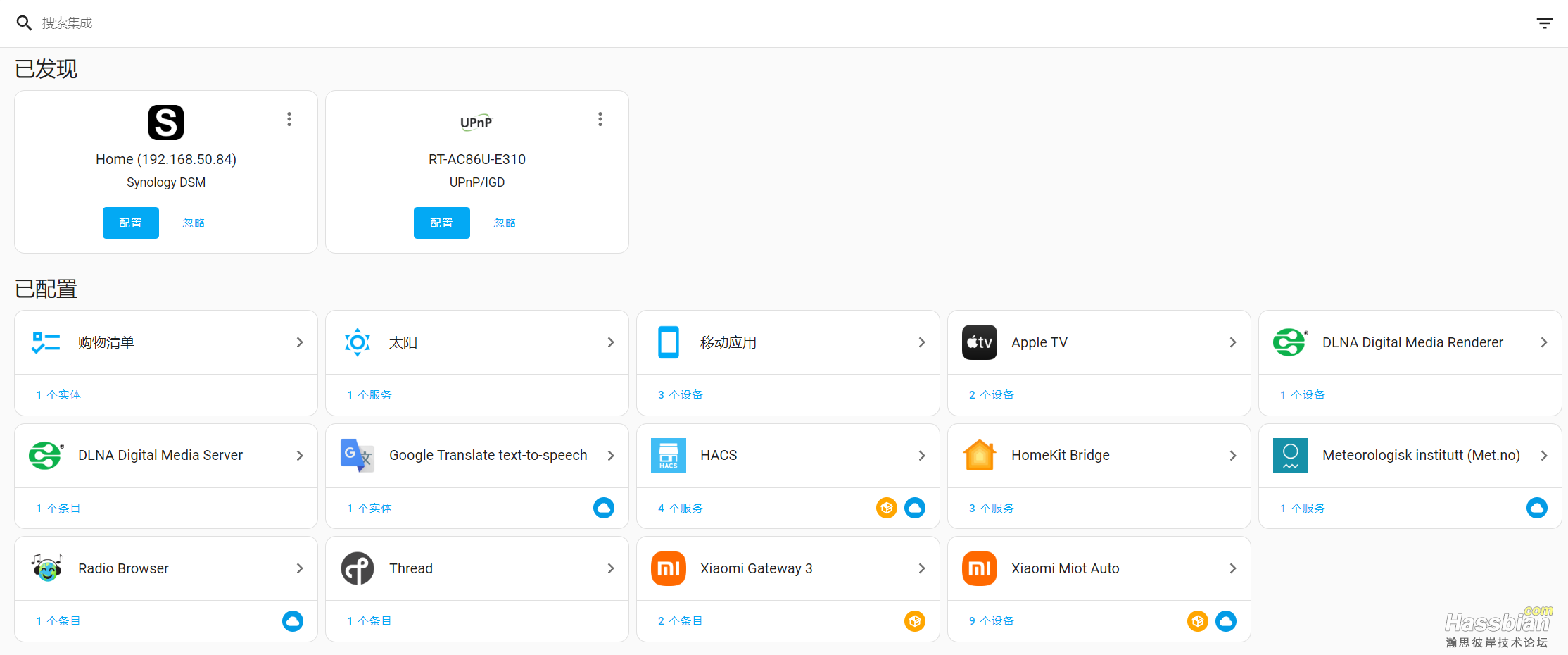Screen dimensions: 1568x655
Task: Click the HACS store icon
Action: click(669, 456)
